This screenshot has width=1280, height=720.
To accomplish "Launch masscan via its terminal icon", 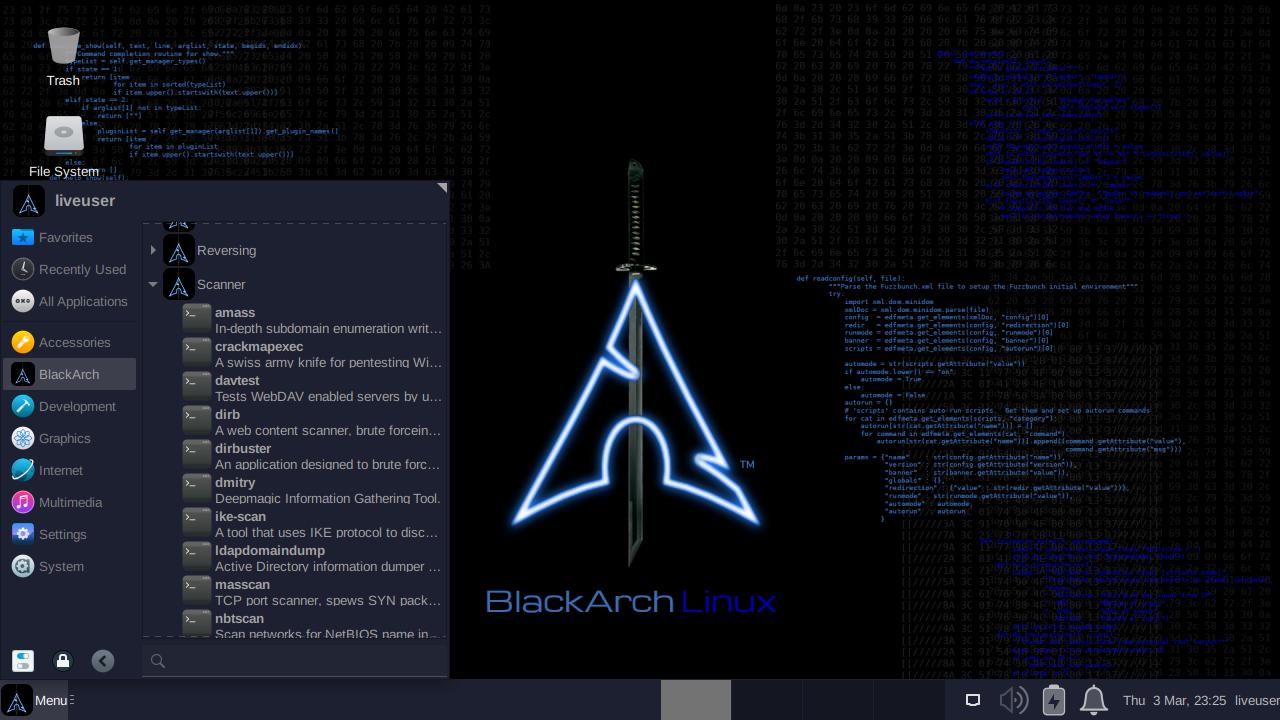I will [x=197, y=591].
